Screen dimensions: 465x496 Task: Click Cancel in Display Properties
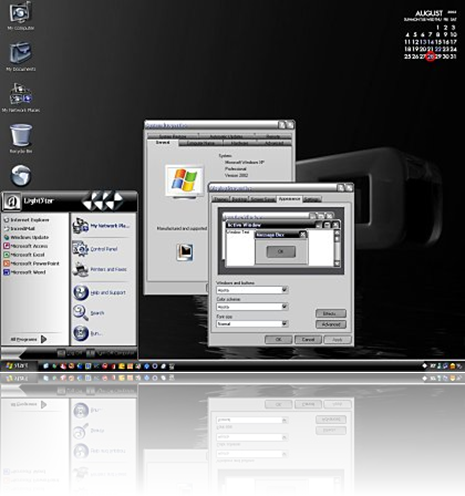pos(308,340)
